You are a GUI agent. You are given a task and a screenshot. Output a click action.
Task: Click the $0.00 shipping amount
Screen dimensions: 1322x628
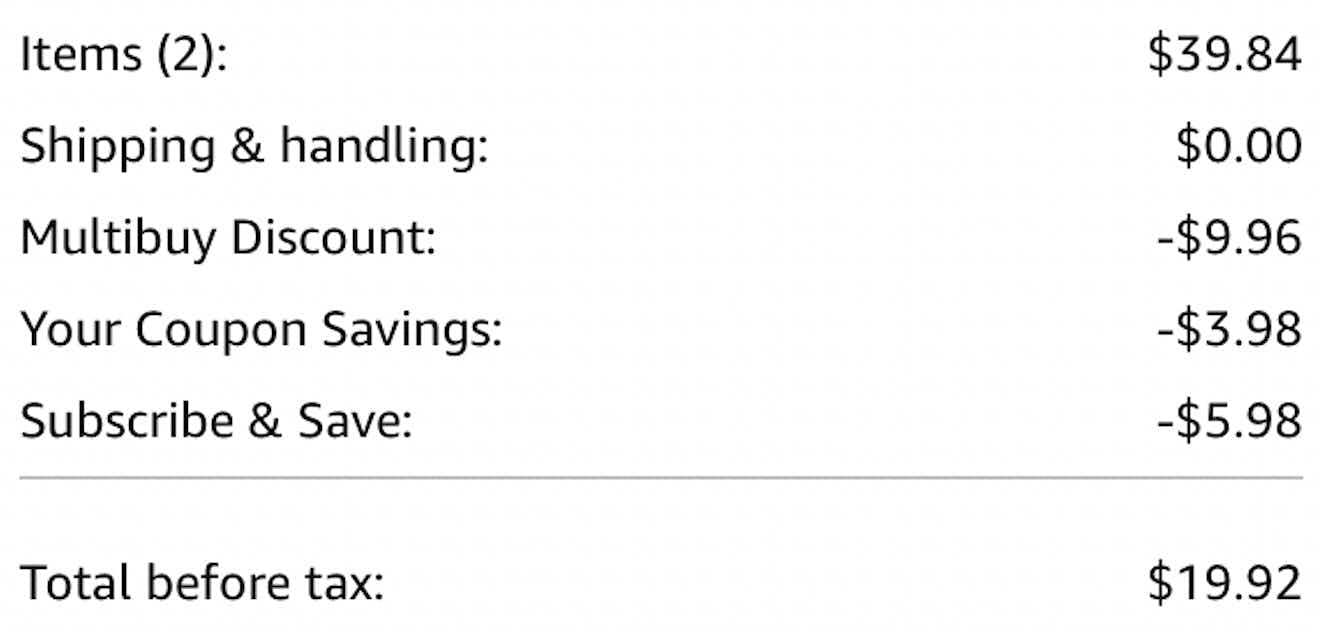coord(1239,147)
